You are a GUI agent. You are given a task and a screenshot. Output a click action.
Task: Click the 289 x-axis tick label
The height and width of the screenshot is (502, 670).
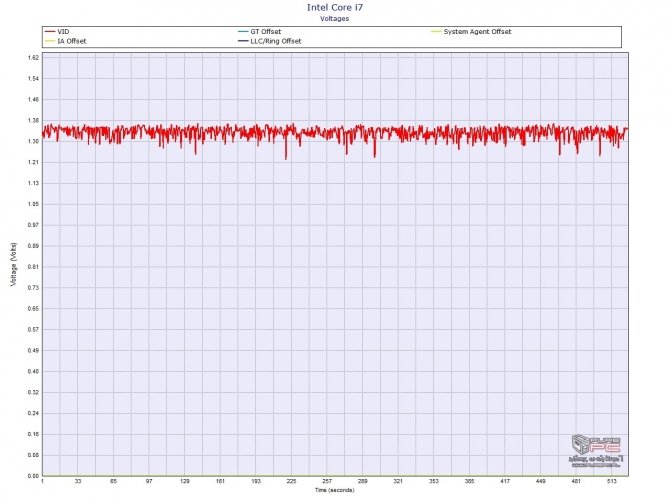[x=362, y=481]
